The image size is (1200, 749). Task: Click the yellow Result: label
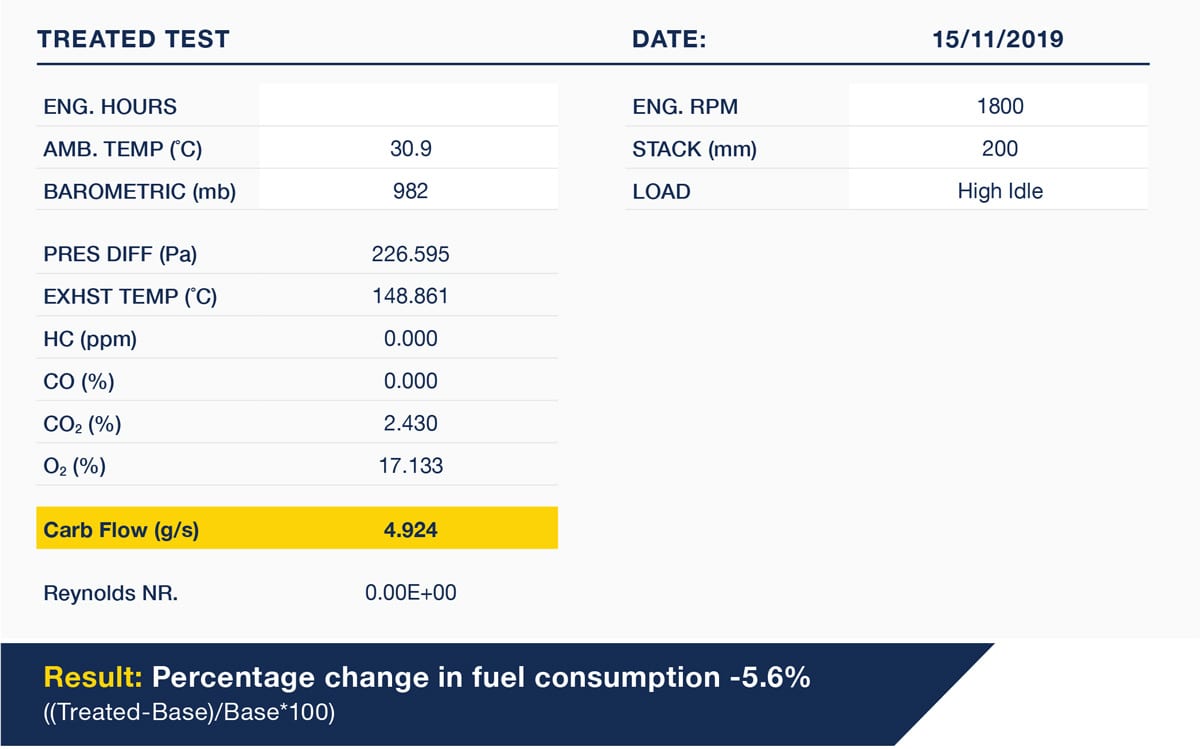pos(93,678)
